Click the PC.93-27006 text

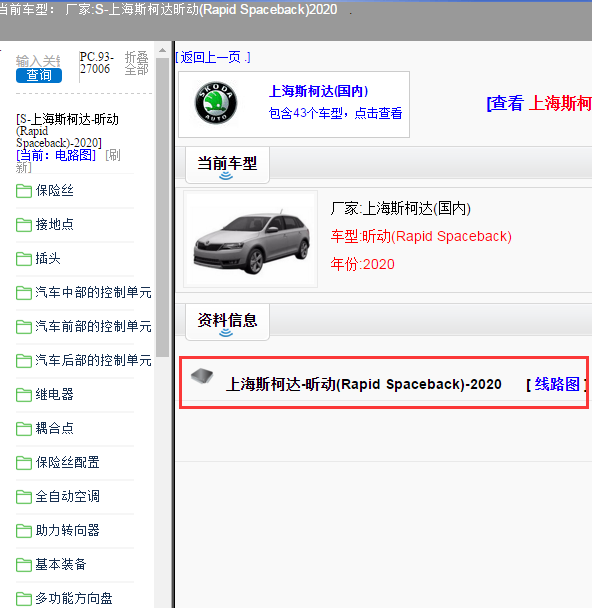coord(97,63)
